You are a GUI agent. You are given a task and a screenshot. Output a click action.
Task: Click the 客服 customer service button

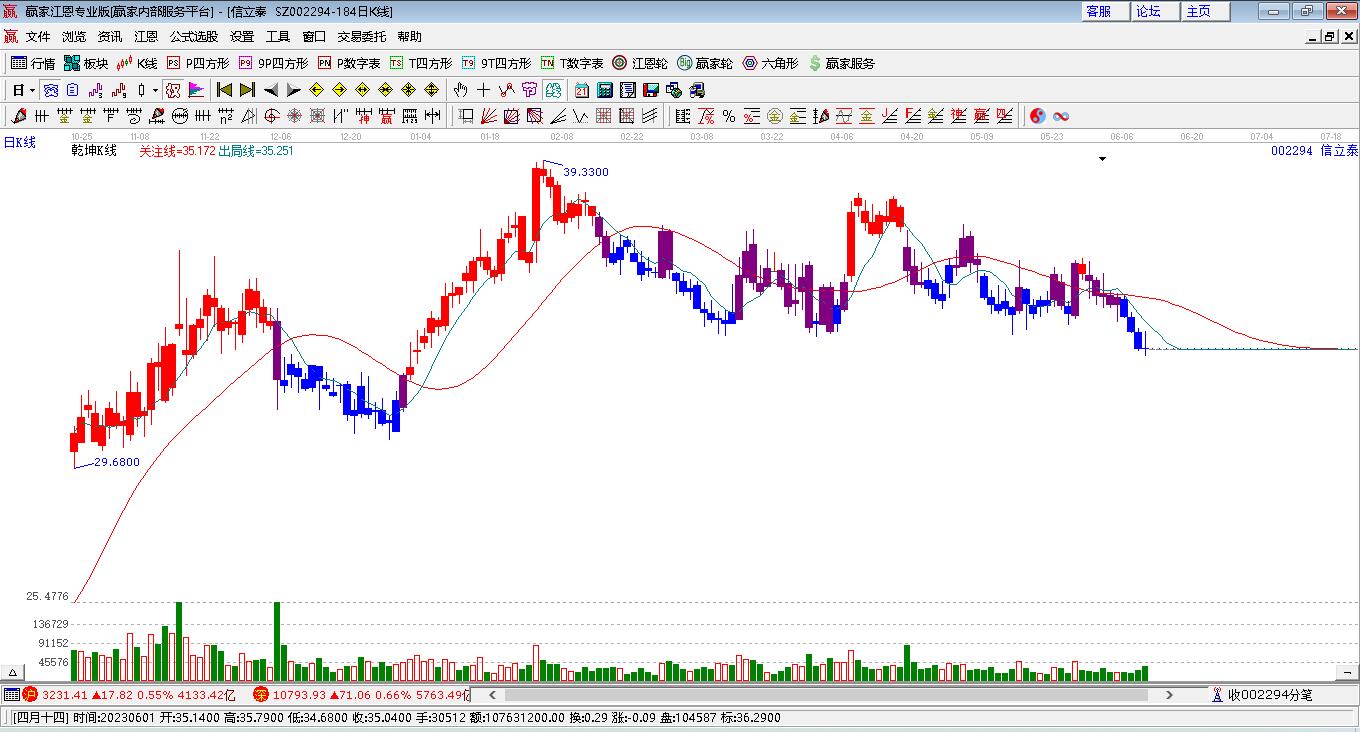coord(1105,11)
